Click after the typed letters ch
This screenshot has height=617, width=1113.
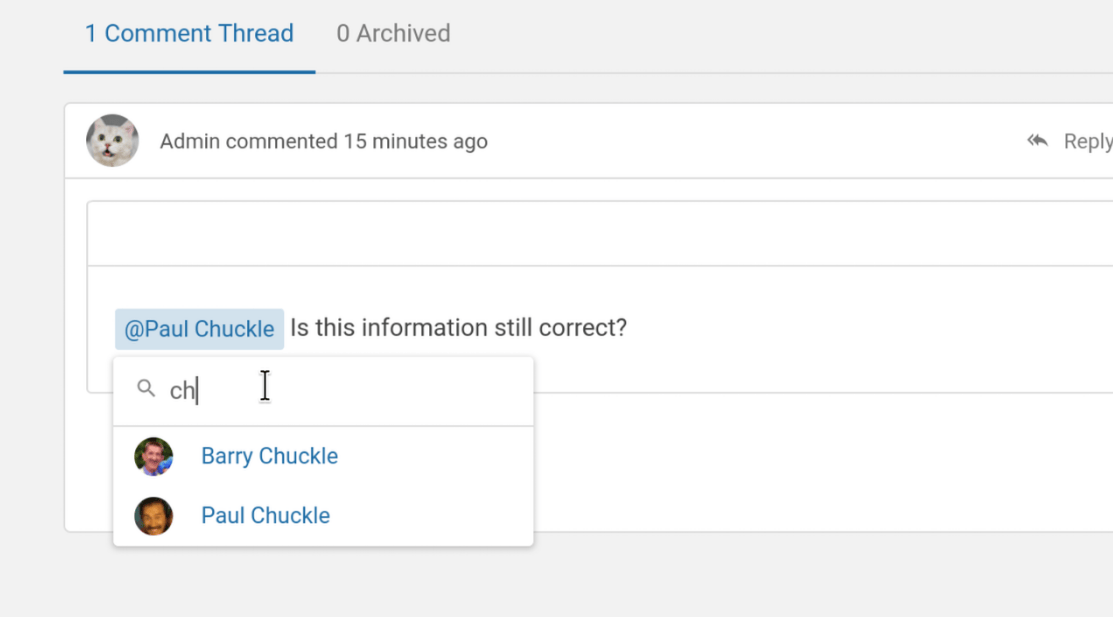[x=197, y=390]
